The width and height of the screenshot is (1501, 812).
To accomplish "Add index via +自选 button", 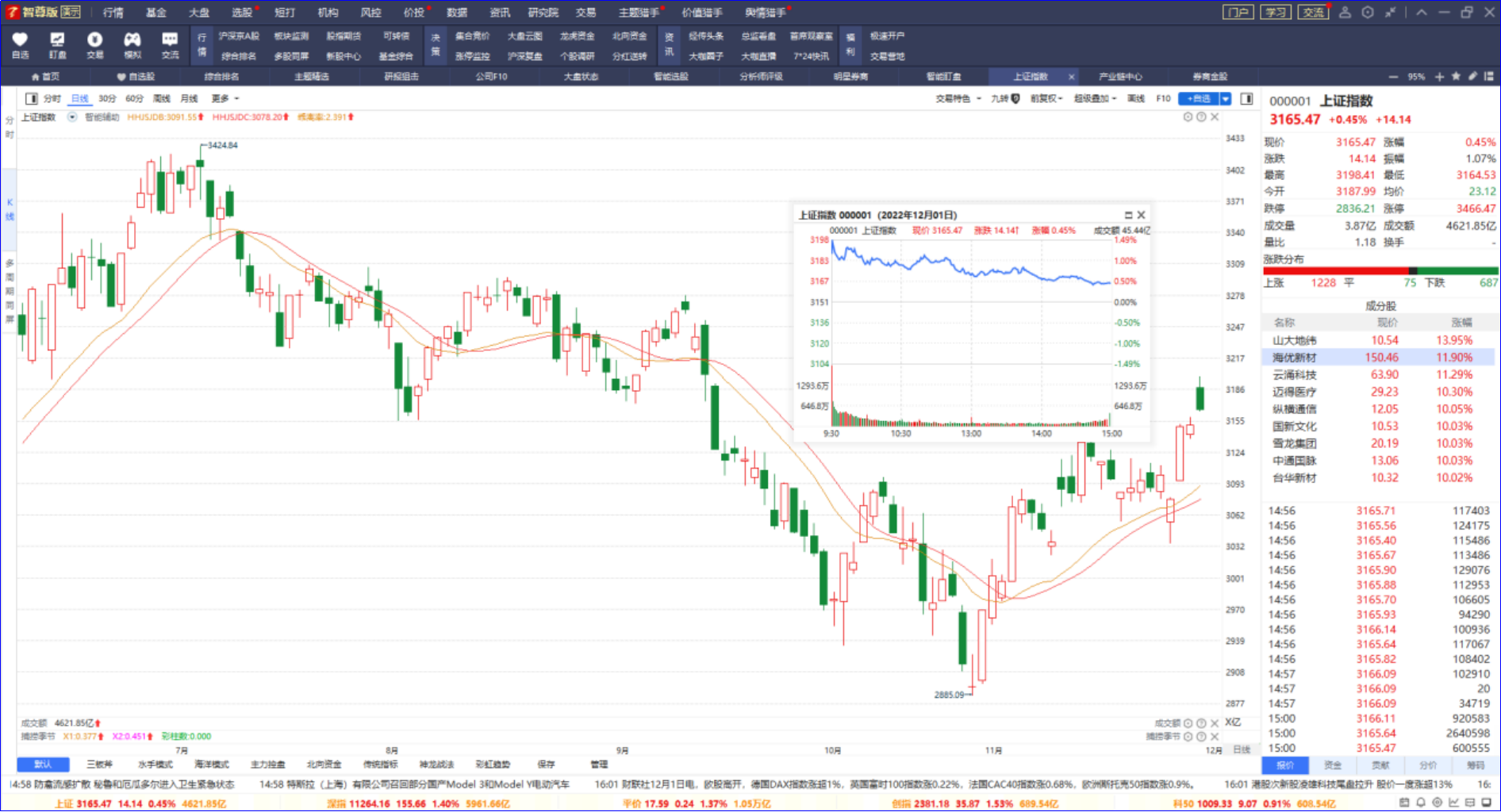I will click(1198, 98).
